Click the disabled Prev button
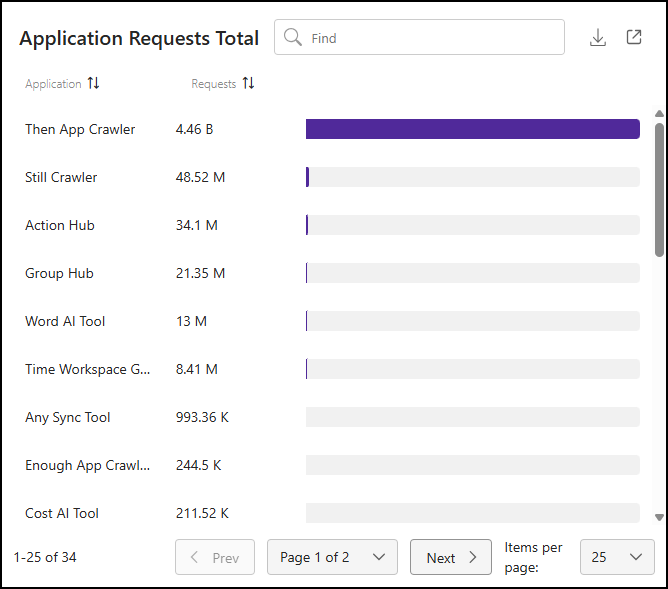The image size is (668, 589). click(x=215, y=557)
